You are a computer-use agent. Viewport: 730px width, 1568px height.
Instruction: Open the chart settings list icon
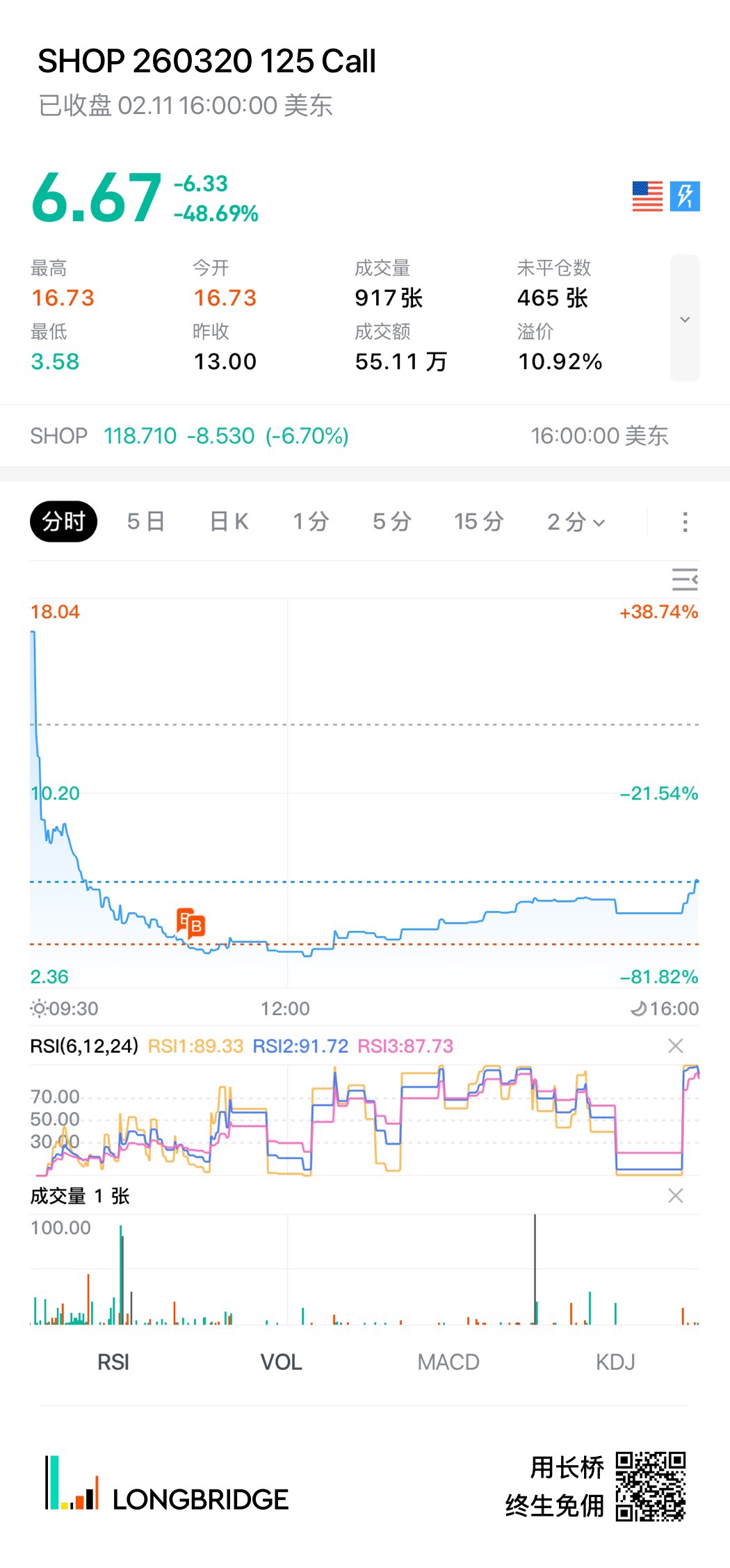tap(685, 579)
